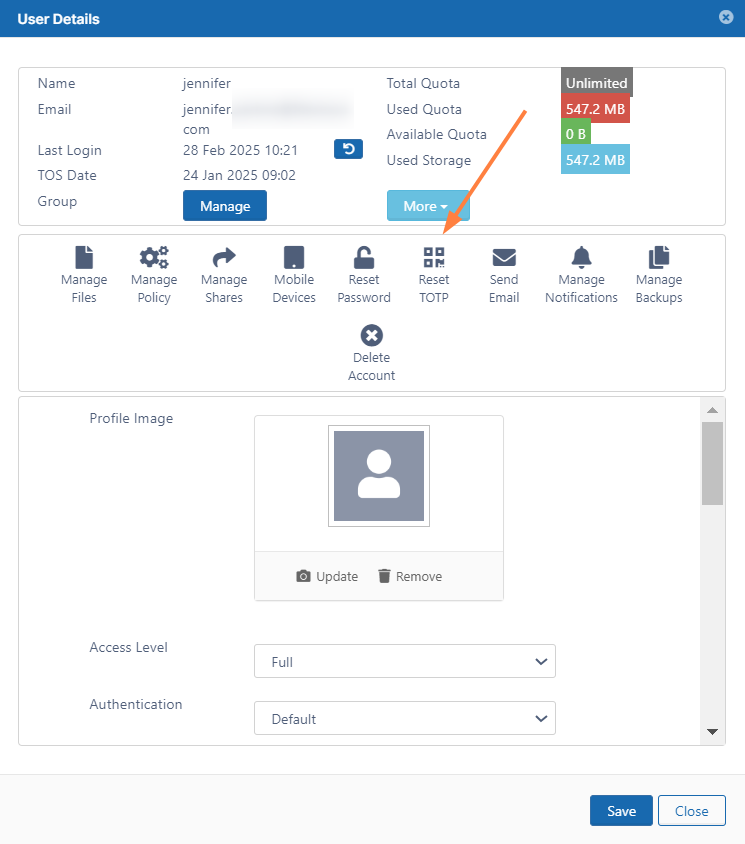This screenshot has height=844, width=745.
Task: Click the Reset TOTP QR icon
Action: click(434, 258)
